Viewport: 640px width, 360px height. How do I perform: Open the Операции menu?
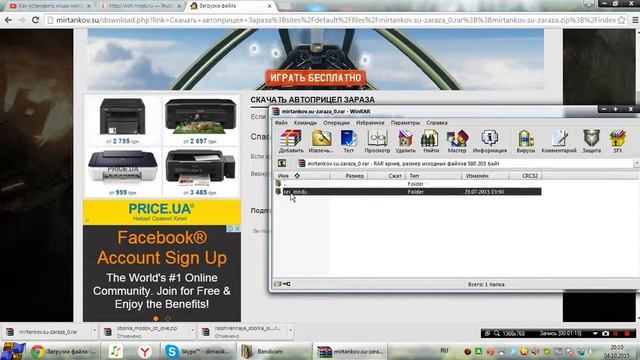336,122
